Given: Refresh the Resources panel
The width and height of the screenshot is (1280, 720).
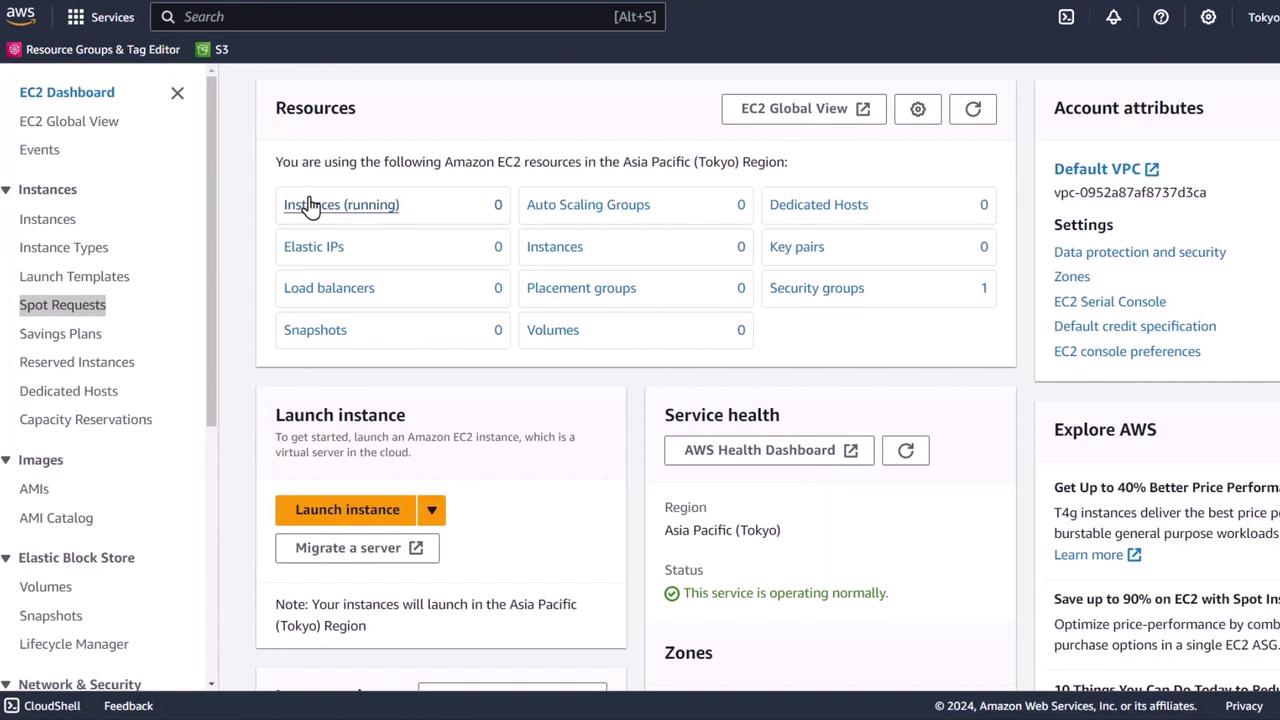Looking at the screenshot, I should [x=972, y=109].
